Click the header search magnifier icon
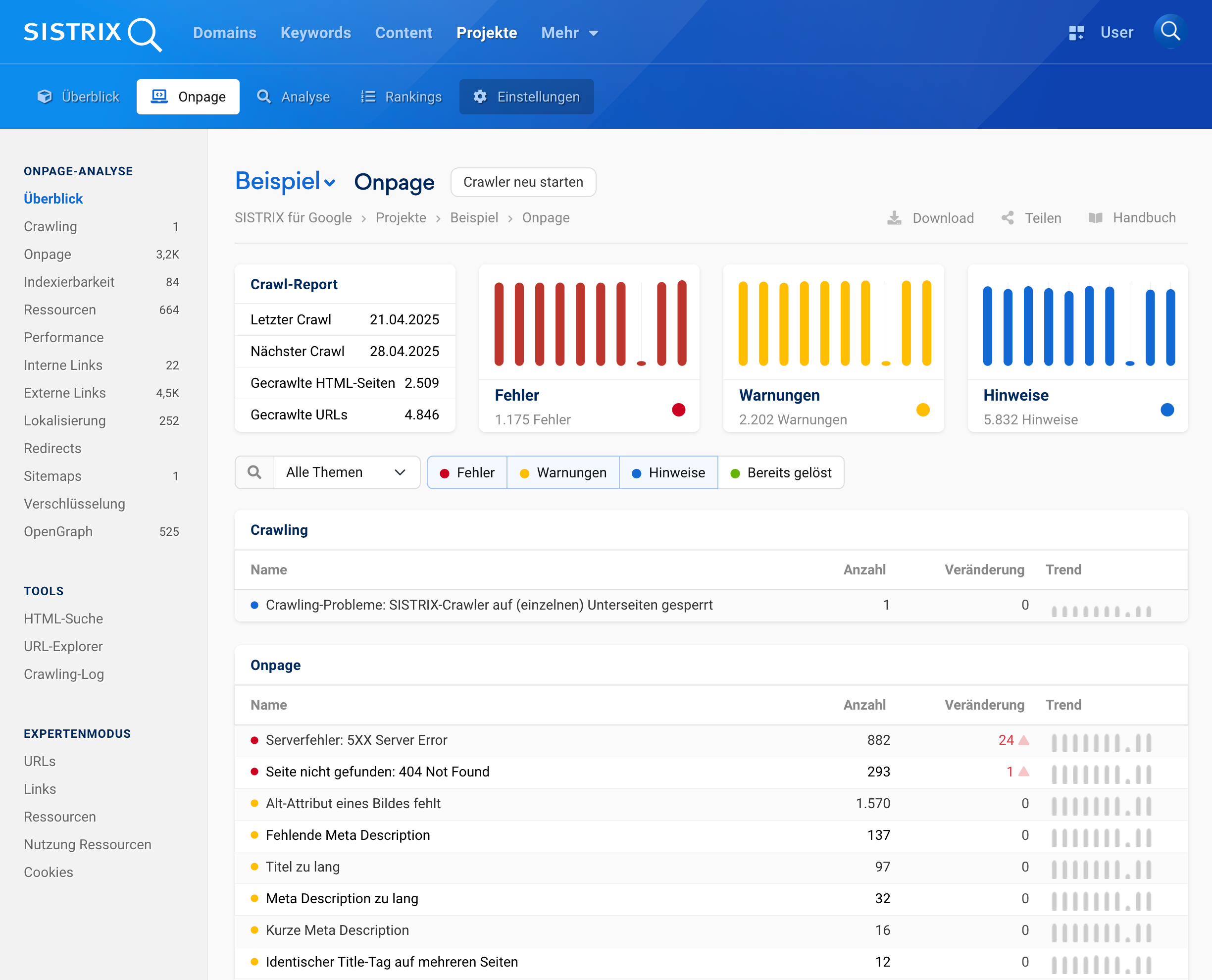This screenshot has height=980, width=1212. (1170, 32)
